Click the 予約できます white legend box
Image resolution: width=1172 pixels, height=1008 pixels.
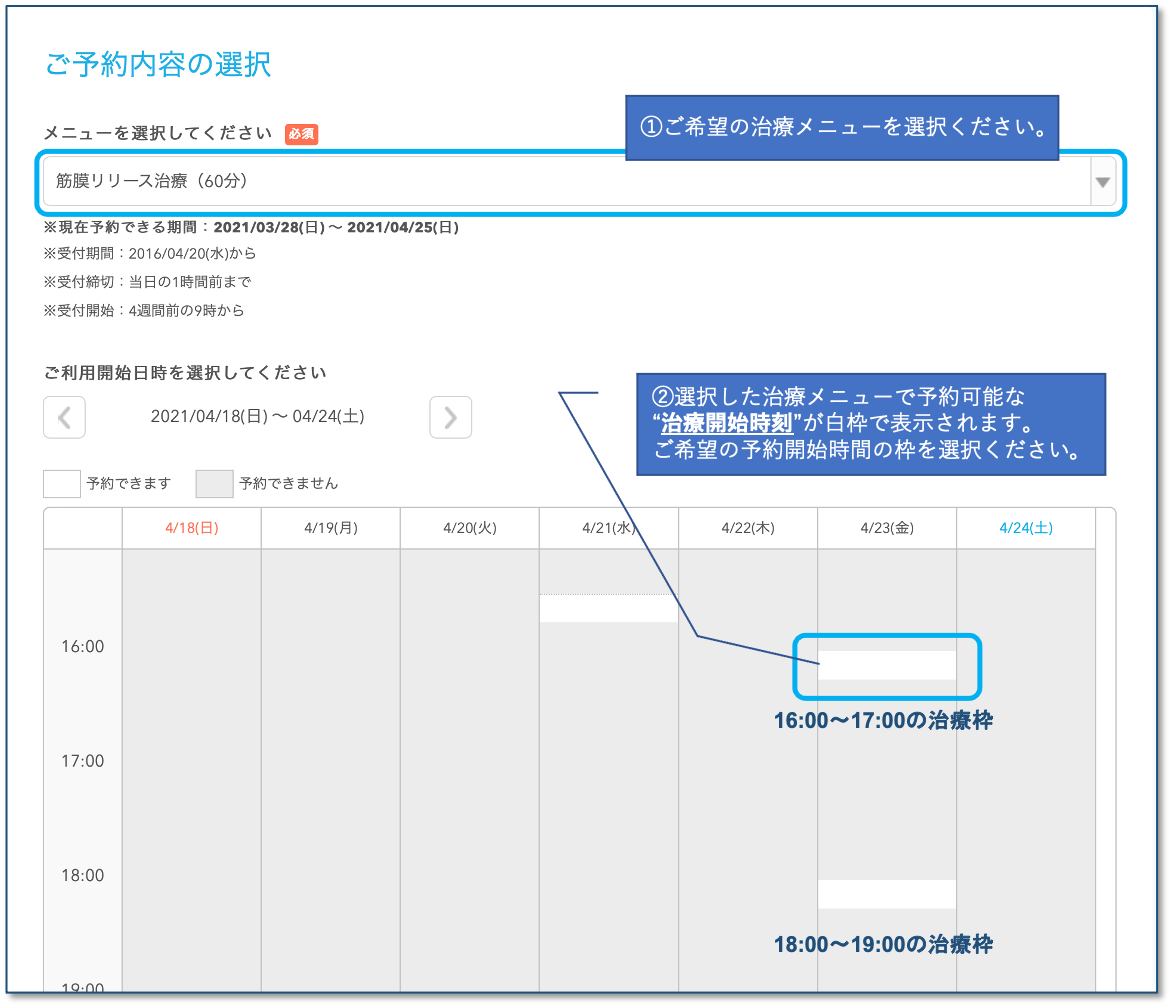pyautogui.click(x=62, y=484)
